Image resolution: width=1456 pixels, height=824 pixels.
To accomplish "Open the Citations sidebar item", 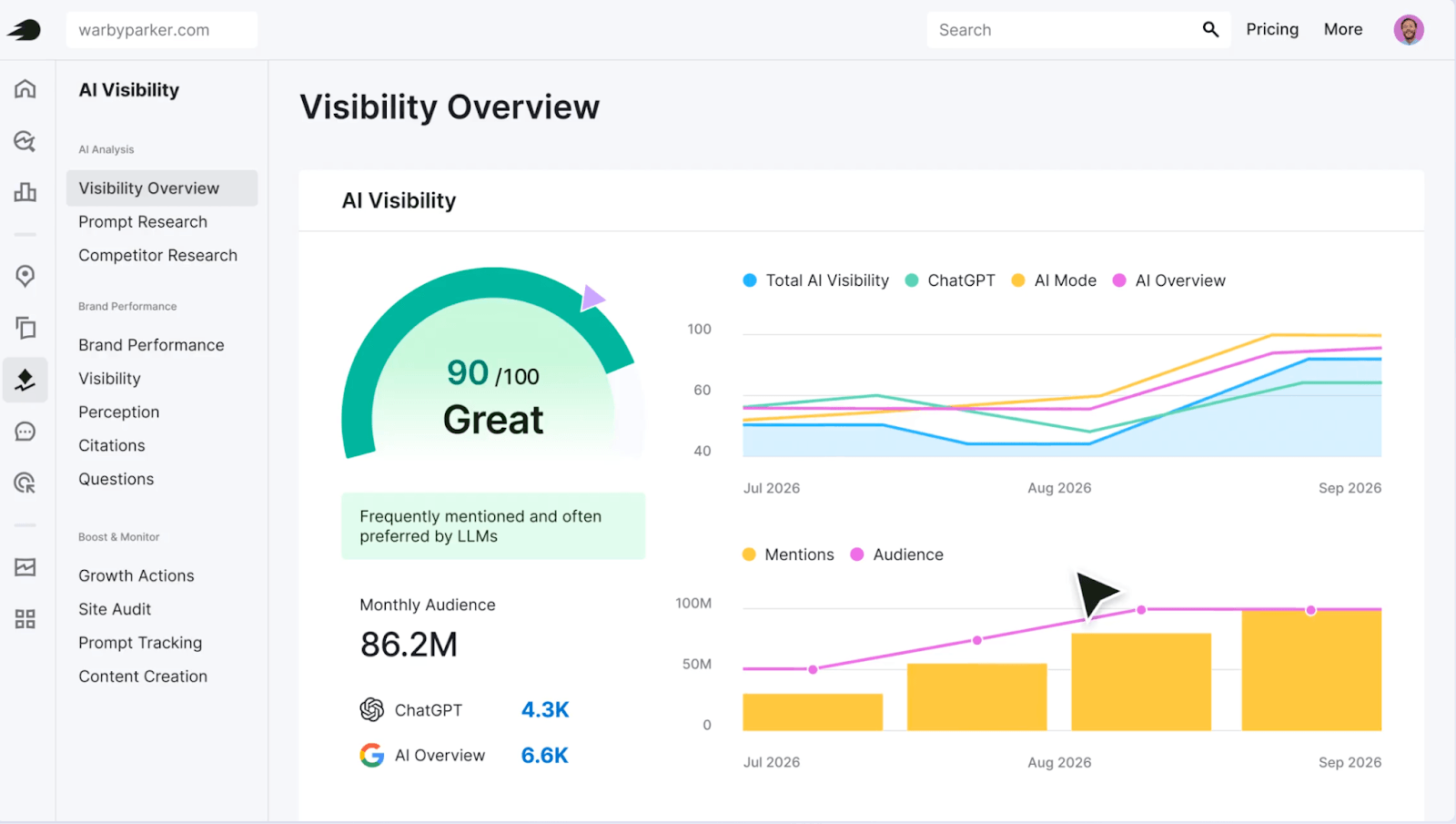I will coord(112,445).
